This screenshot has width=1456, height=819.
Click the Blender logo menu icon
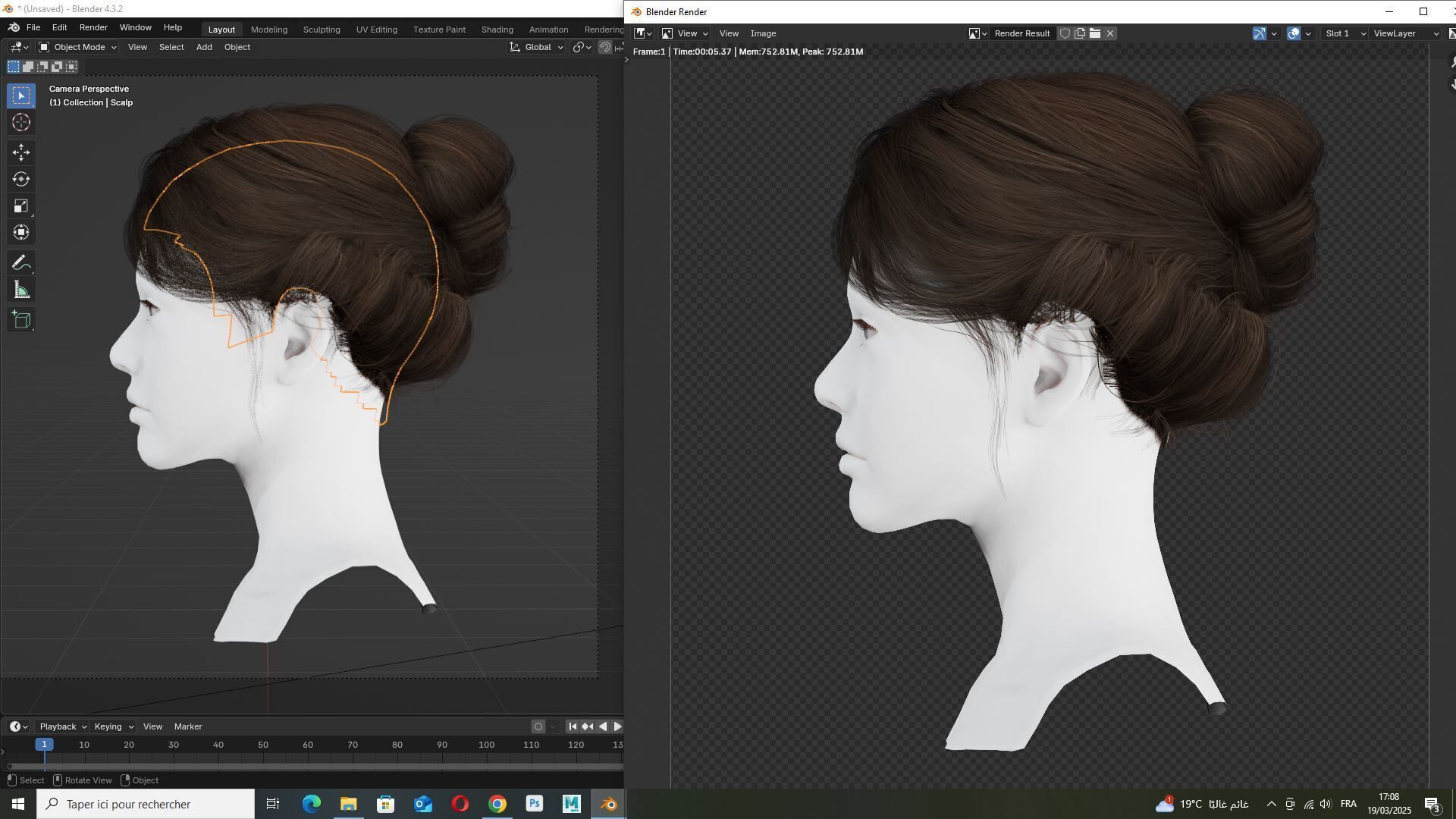tap(14, 27)
